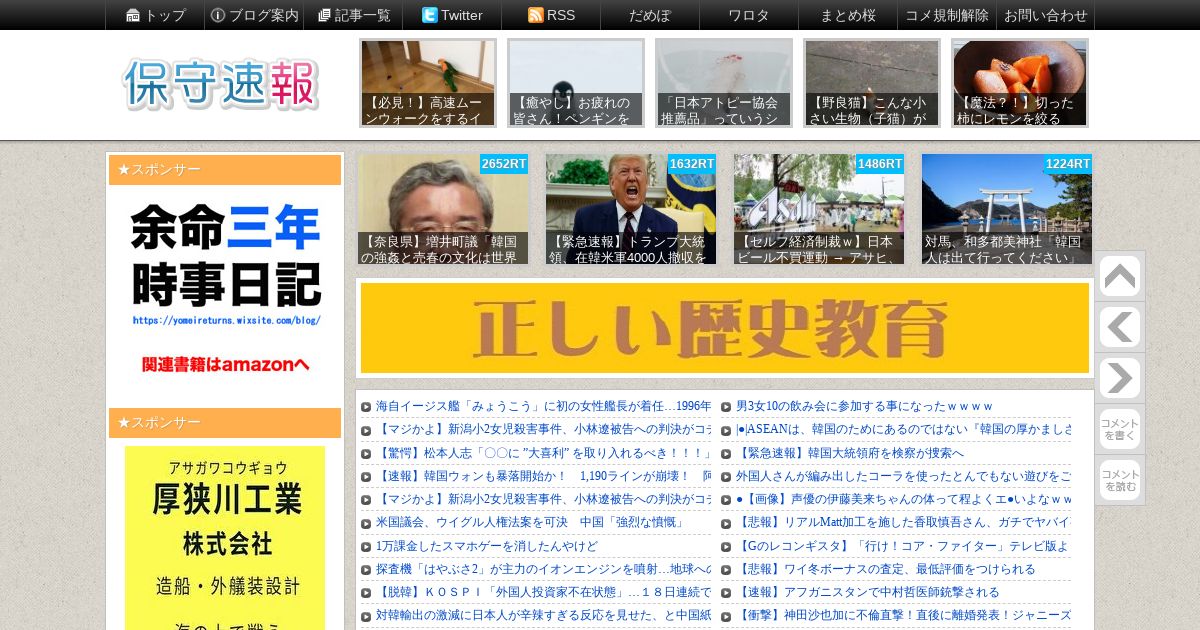Open the penguin thumbnail 【癒やし】

(576, 83)
